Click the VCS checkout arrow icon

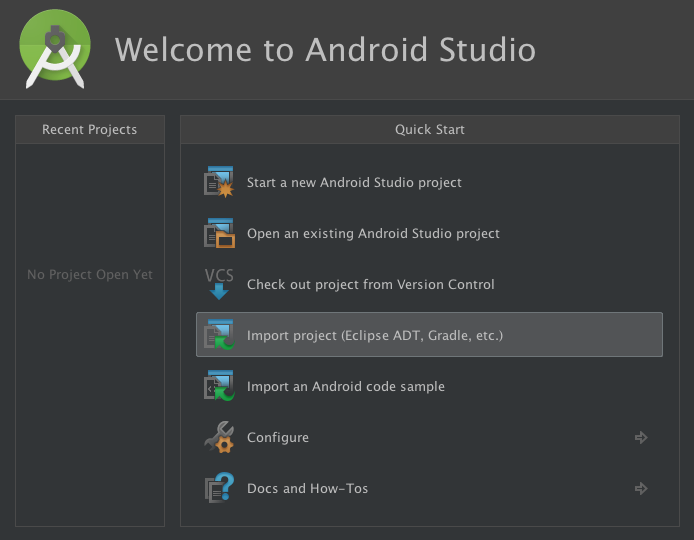(219, 284)
